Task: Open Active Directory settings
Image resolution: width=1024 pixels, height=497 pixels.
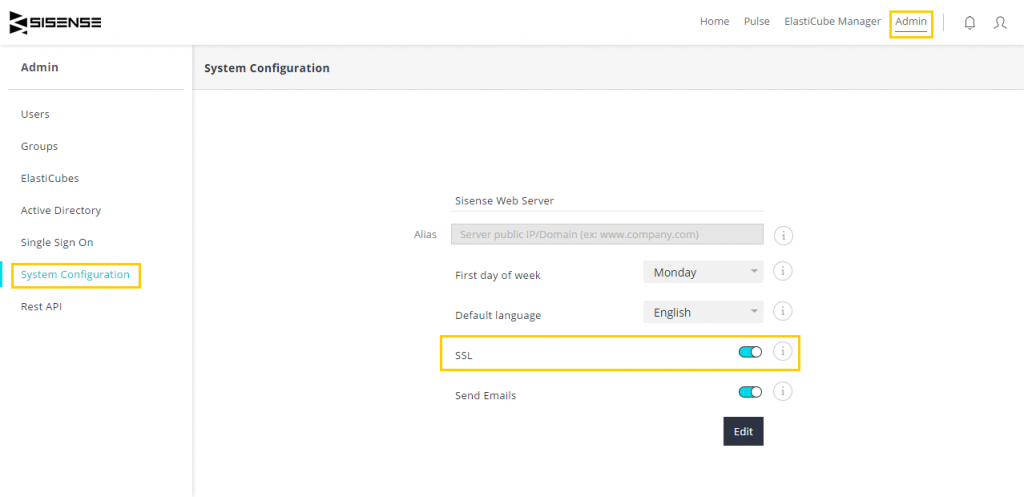Action: [x=61, y=210]
